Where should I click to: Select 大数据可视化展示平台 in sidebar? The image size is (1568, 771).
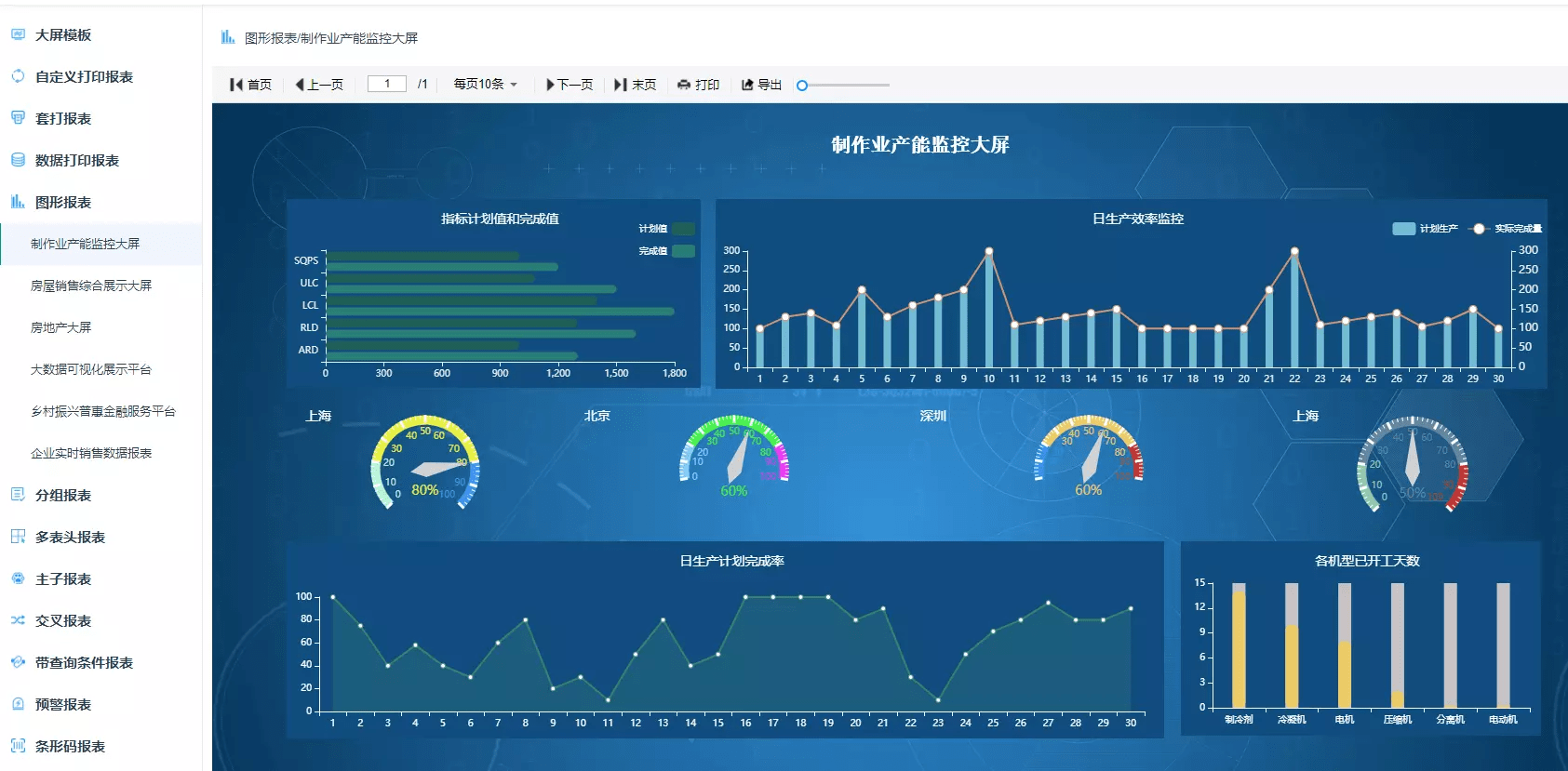point(91,369)
